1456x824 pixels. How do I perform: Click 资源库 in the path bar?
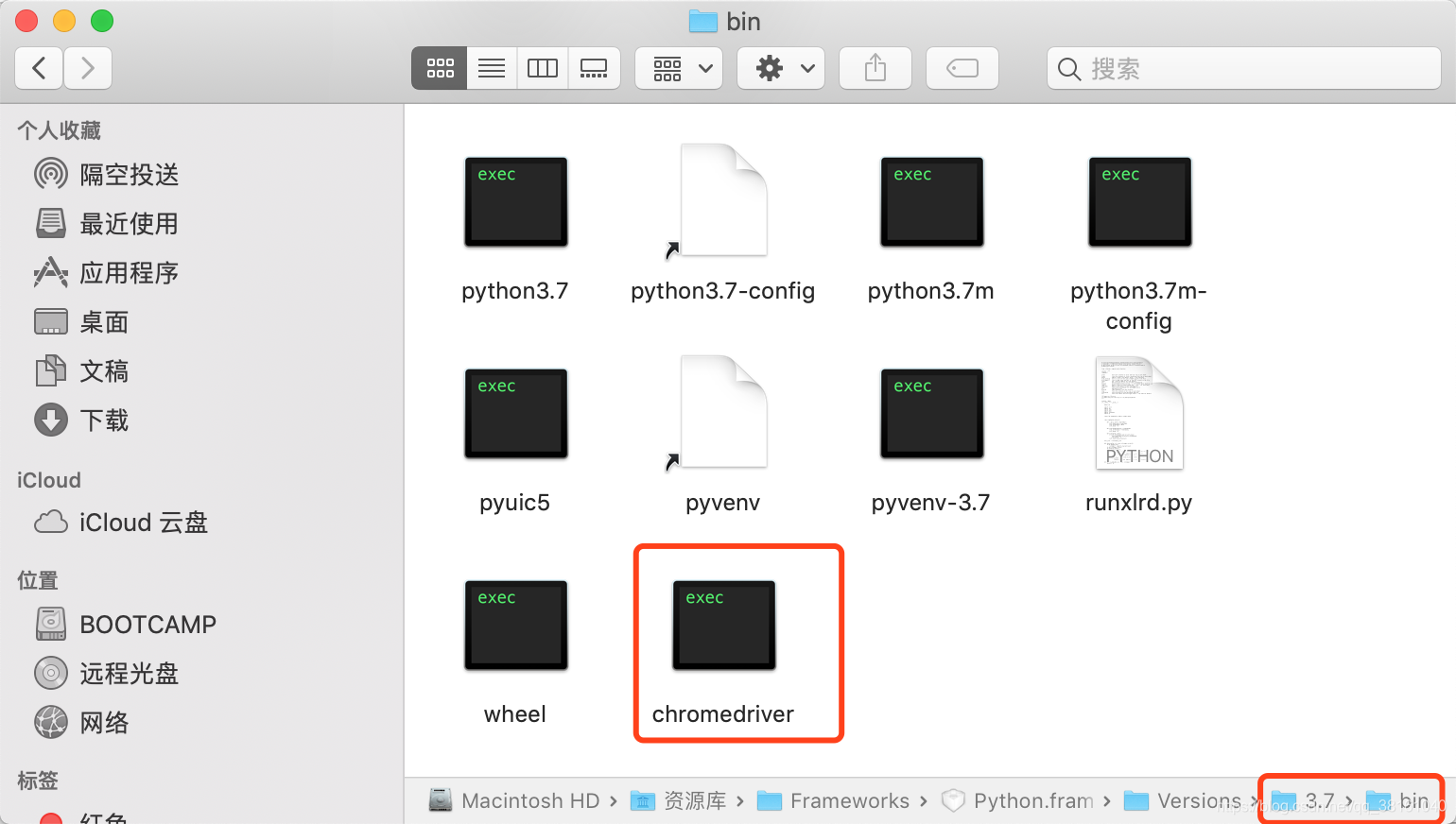(679, 801)
